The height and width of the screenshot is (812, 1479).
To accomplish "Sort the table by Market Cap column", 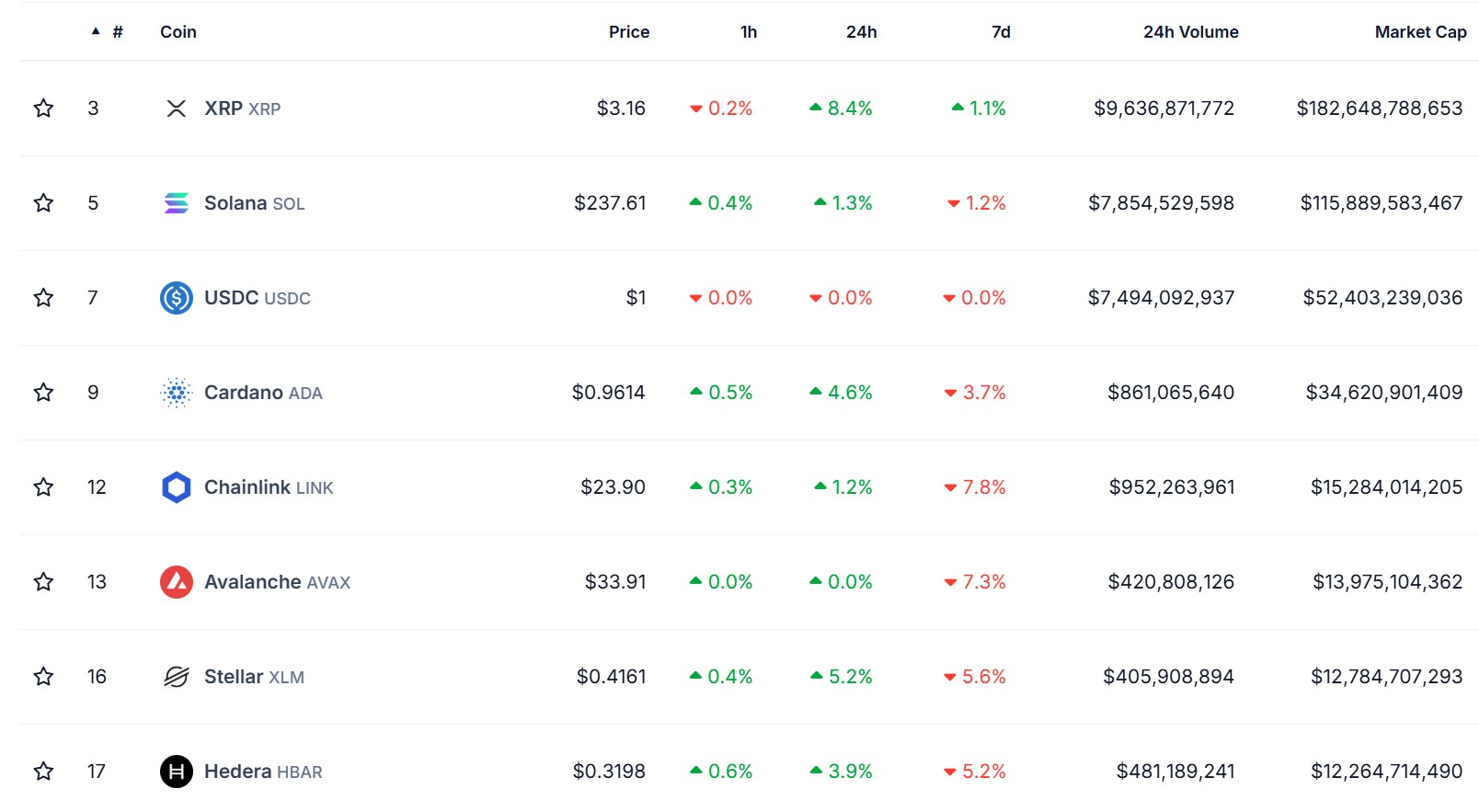I will 1419,30.
